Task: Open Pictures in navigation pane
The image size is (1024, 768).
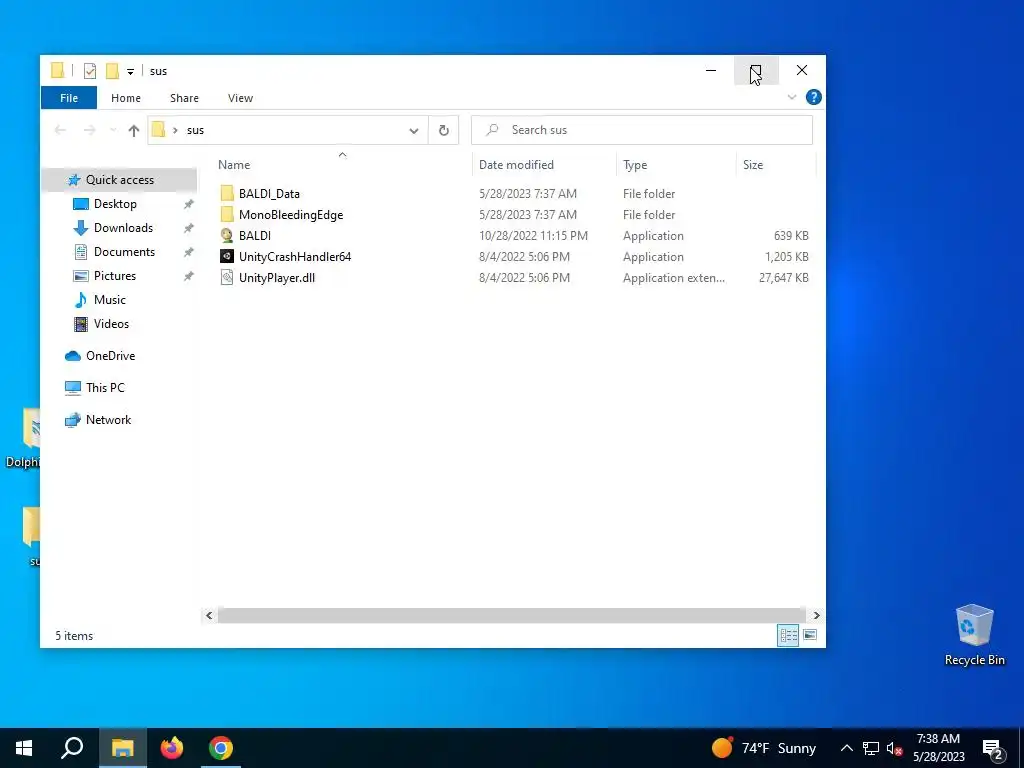Action: pyautogui.click(x=114, y=276)
